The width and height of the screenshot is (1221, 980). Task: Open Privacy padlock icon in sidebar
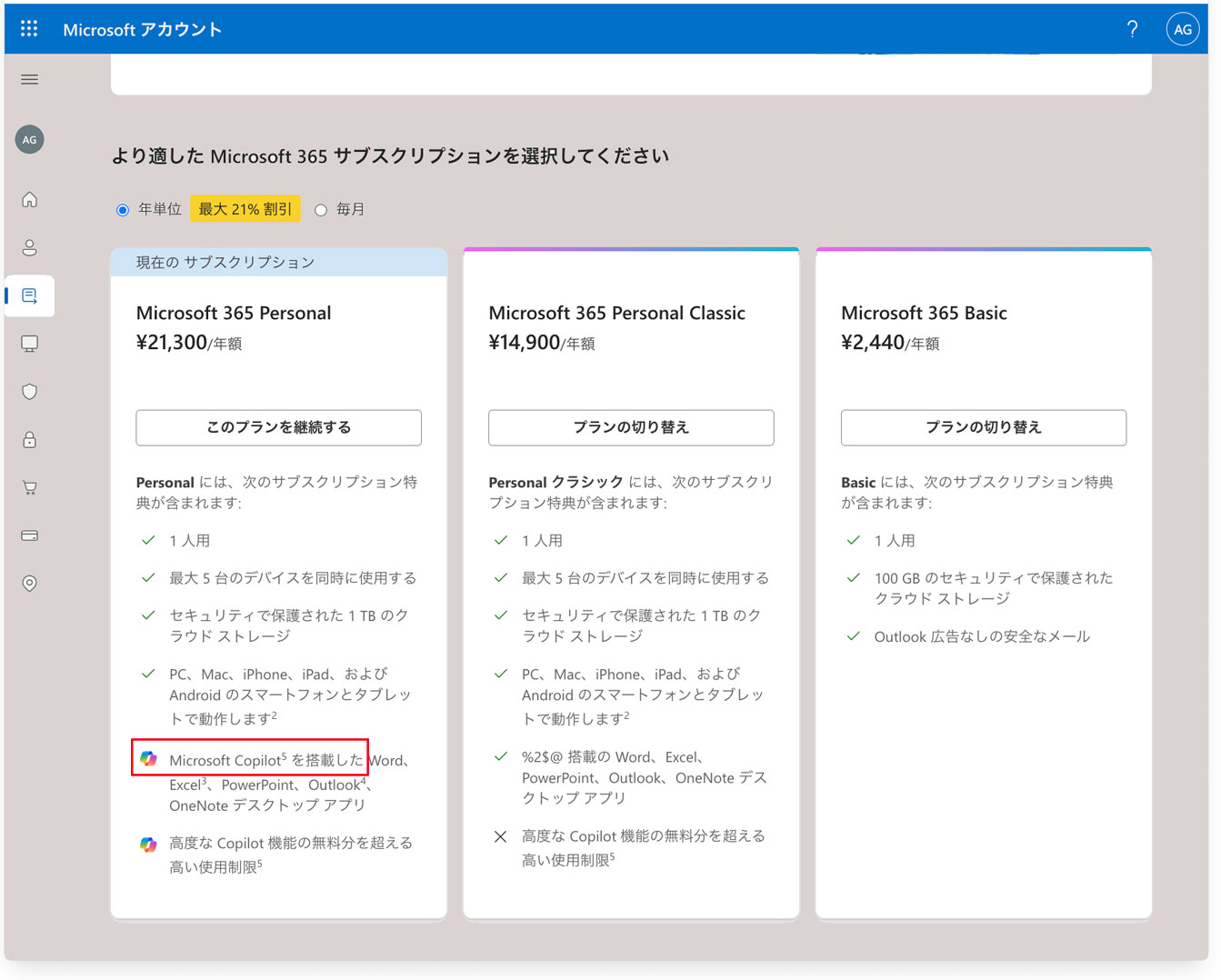click(29, 440)
